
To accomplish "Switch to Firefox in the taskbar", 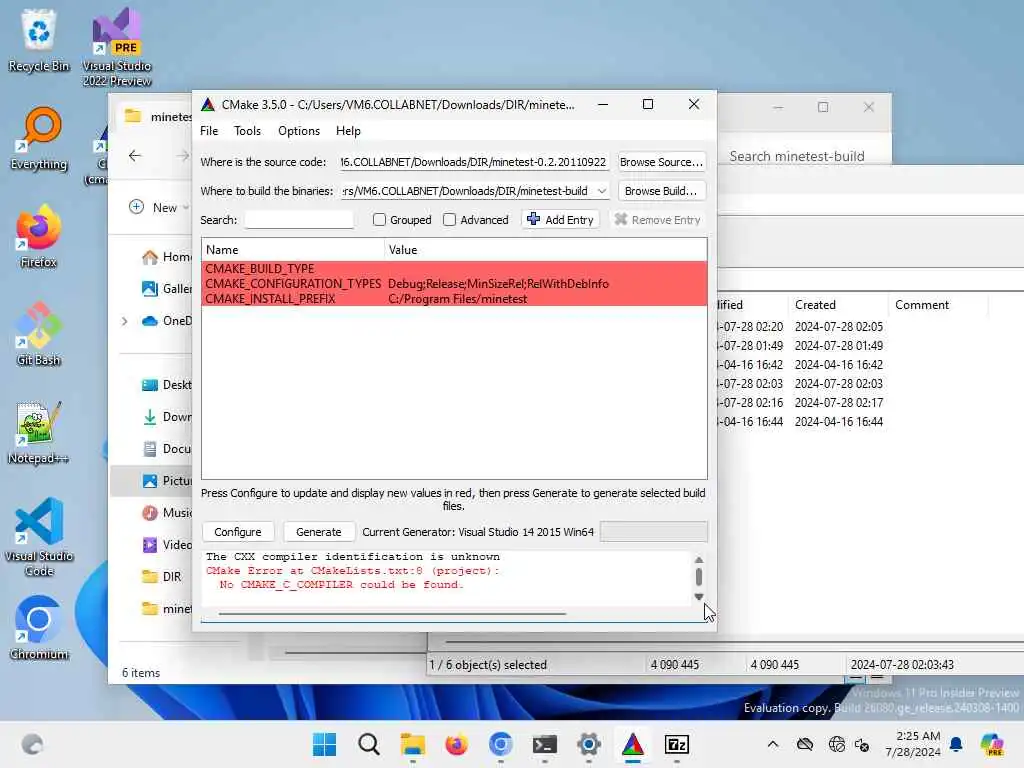I will pyautogui.click(x=456, y=744).
